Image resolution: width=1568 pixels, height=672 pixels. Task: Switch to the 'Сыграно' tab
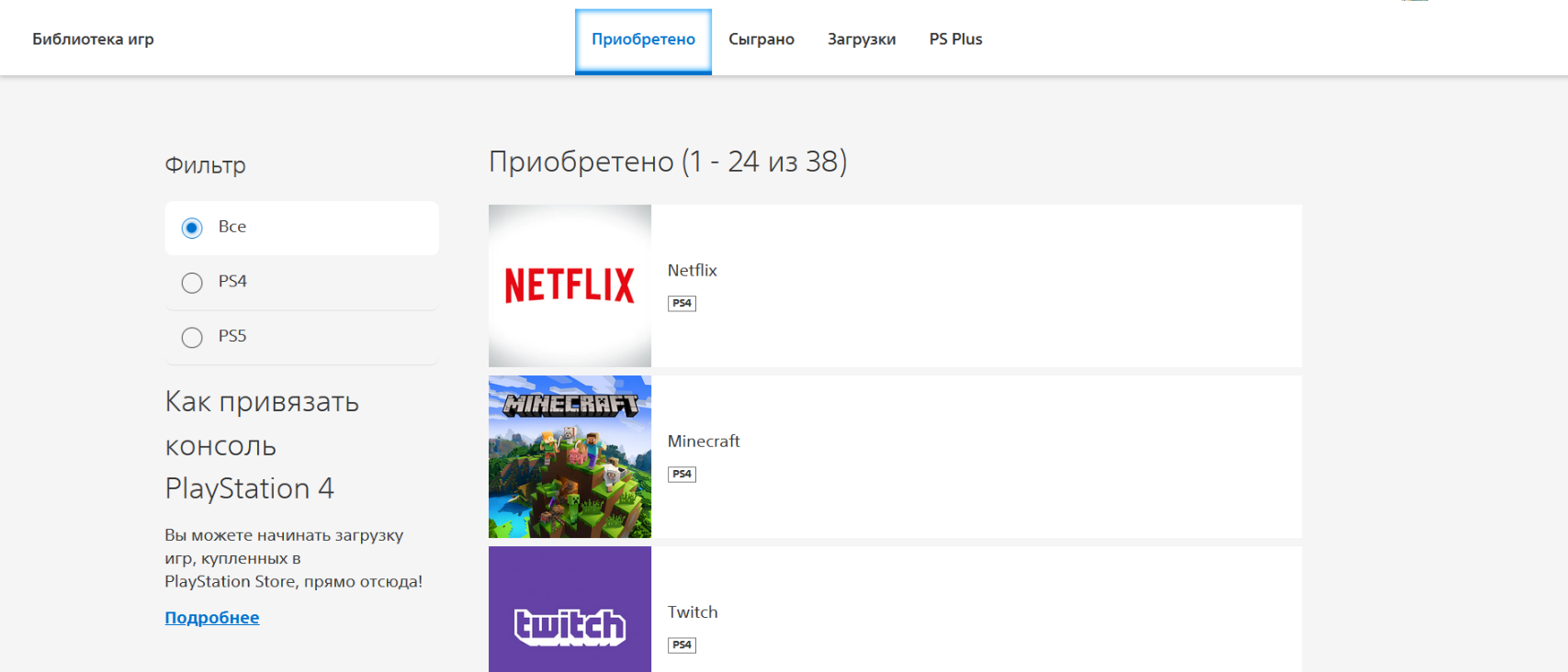pyautogui.click(x=761, y=39)
